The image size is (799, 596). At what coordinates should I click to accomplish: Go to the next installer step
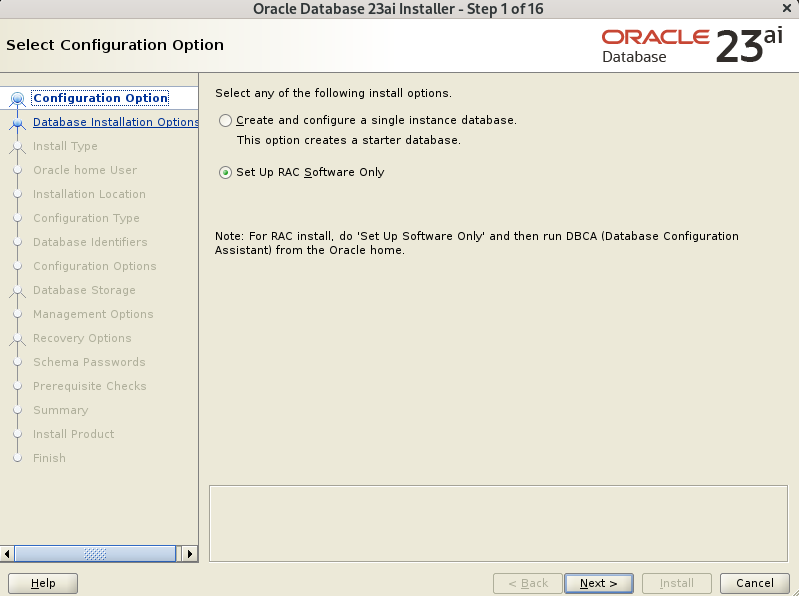click(x=599, y=583)
